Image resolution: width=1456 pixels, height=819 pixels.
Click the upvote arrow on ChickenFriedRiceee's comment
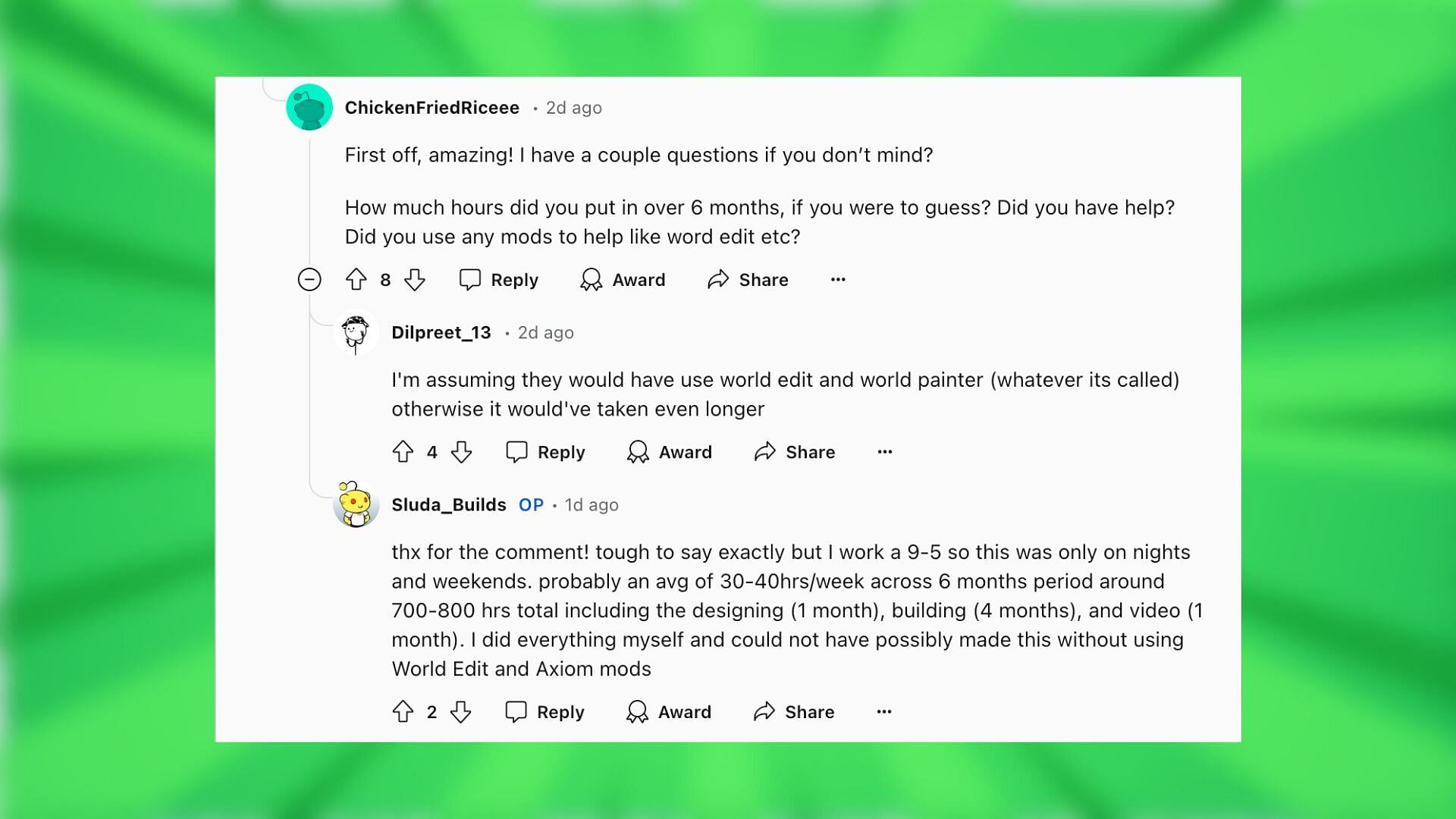pyautogui.click(x=357, y=279)
